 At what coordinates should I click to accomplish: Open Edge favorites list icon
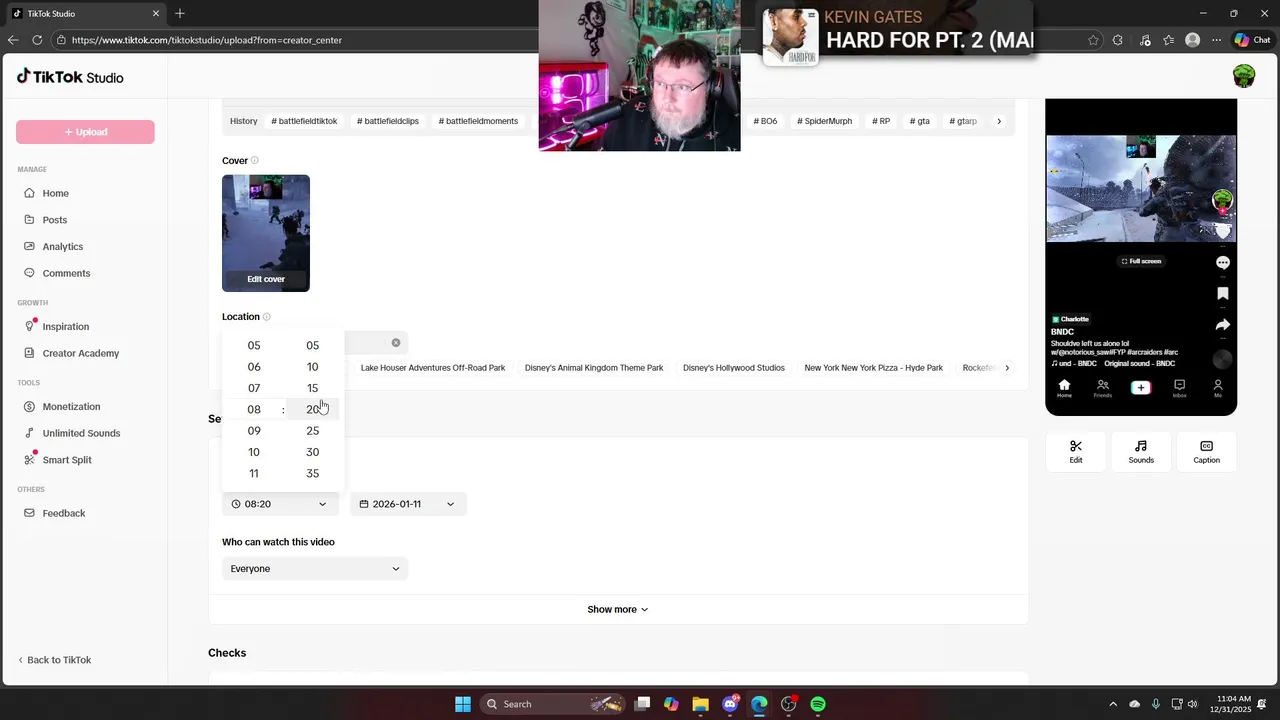coord(1168,40)
